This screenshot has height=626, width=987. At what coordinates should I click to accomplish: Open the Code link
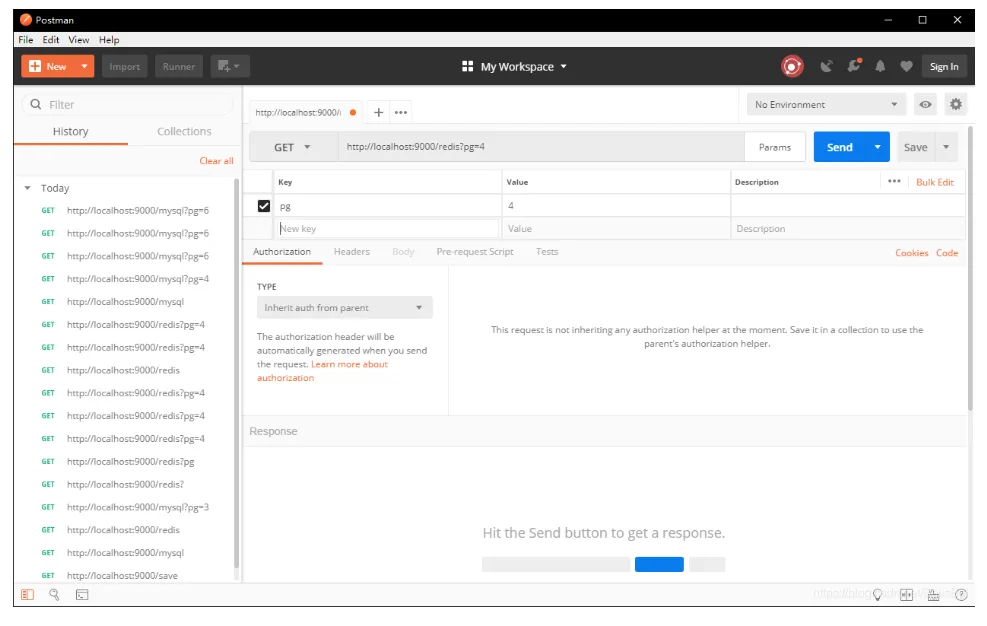click(947, 253)
